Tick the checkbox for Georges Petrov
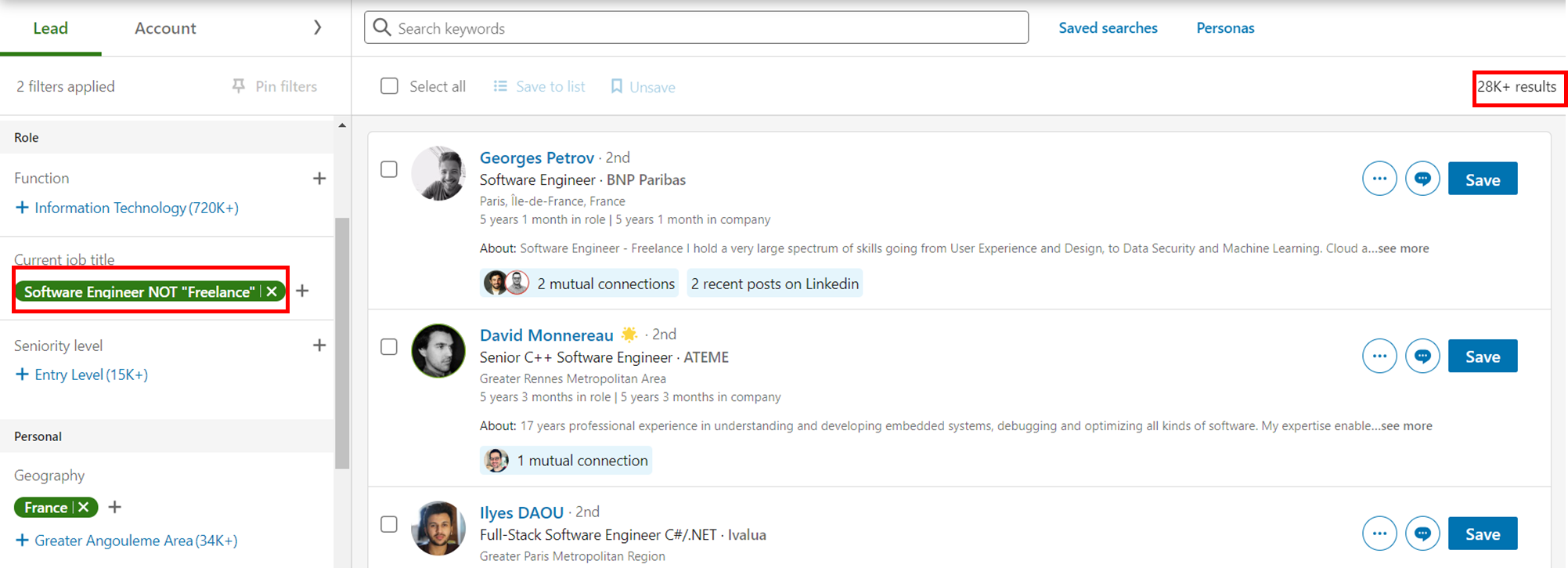Image resolution: width=1568 pixels, height=568 pixels. click(389, 169)
